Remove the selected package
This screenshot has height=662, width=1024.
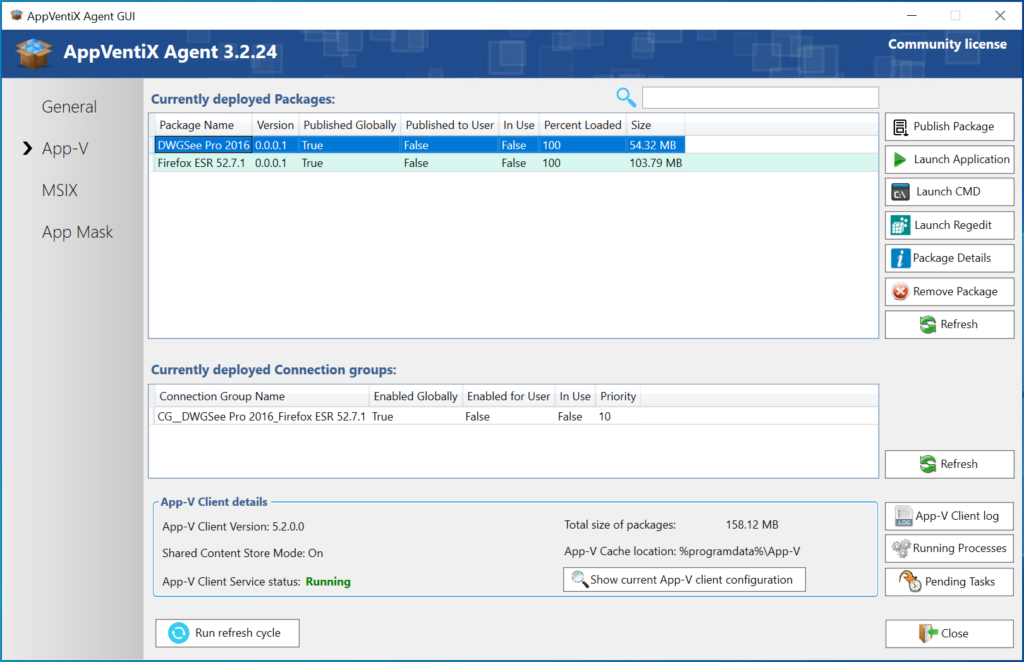click(948, 291)
